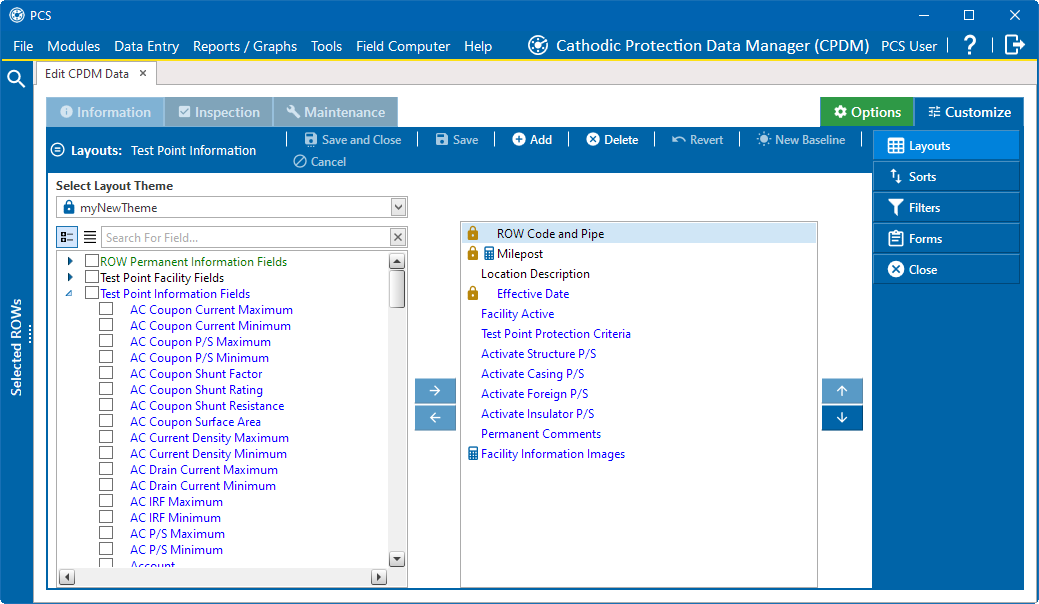Open the Field Computer menu
This screenshot has width=1039, height=604.
(403, 46)
